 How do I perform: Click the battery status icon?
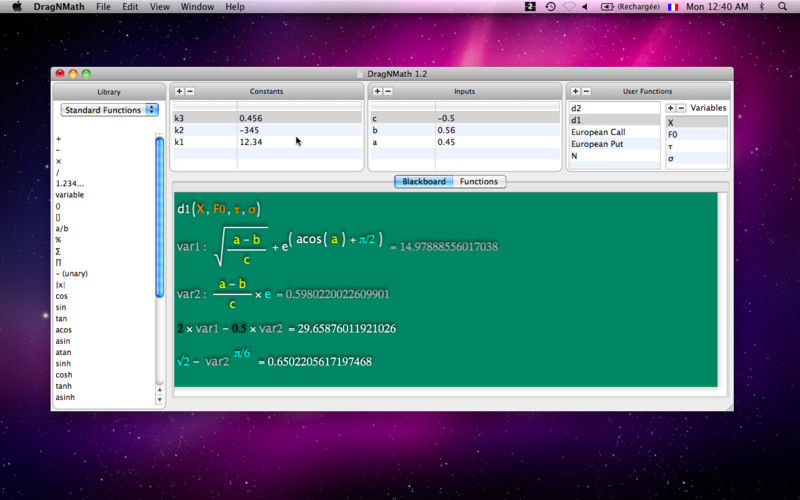click(x=607, y=7)
